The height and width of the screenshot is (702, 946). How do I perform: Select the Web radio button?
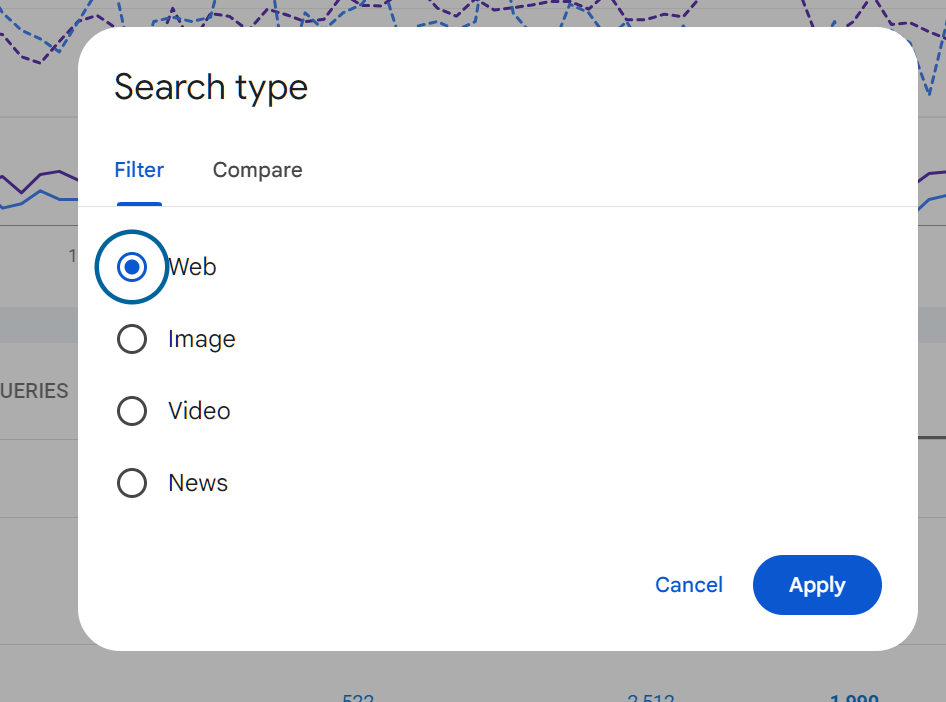(x=132, y=267)
